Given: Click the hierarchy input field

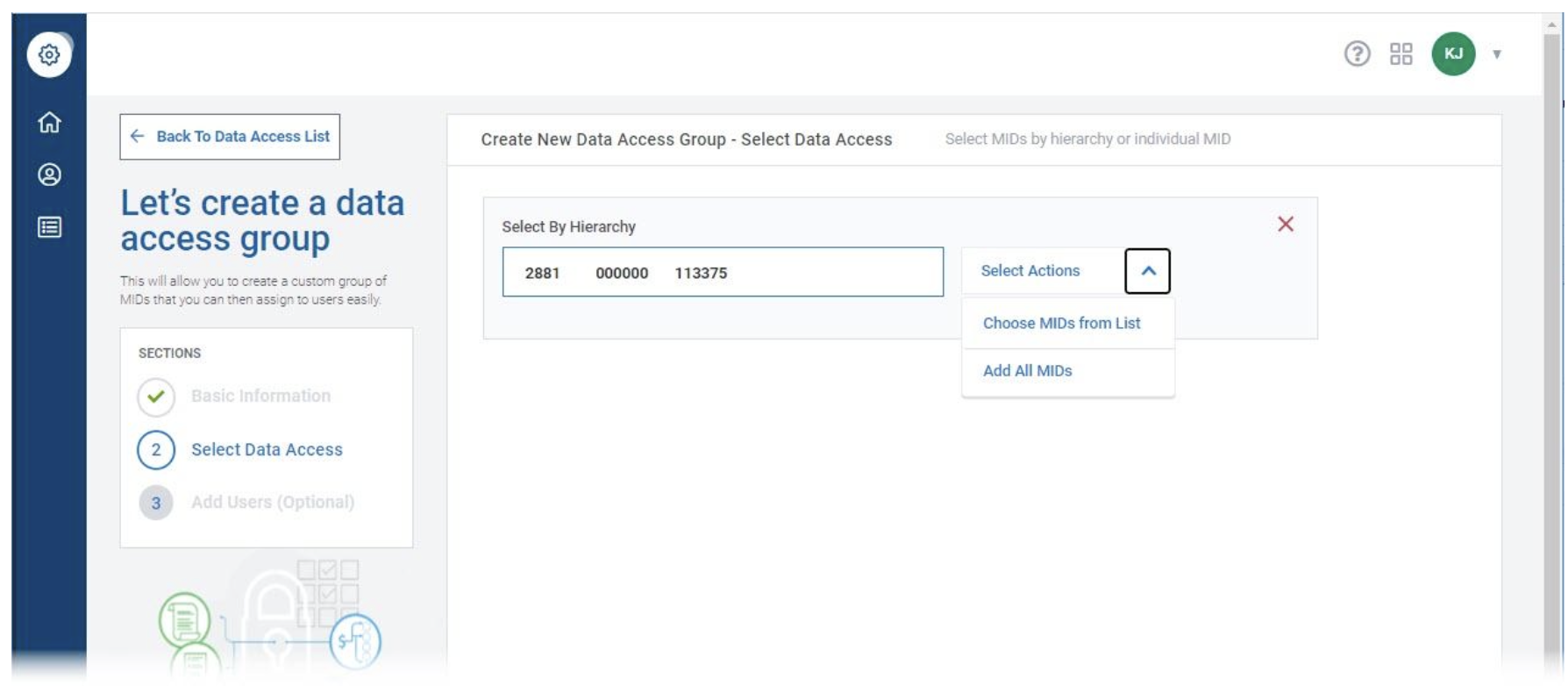Looking at the screenshot, I should click(x=722, y=273).
